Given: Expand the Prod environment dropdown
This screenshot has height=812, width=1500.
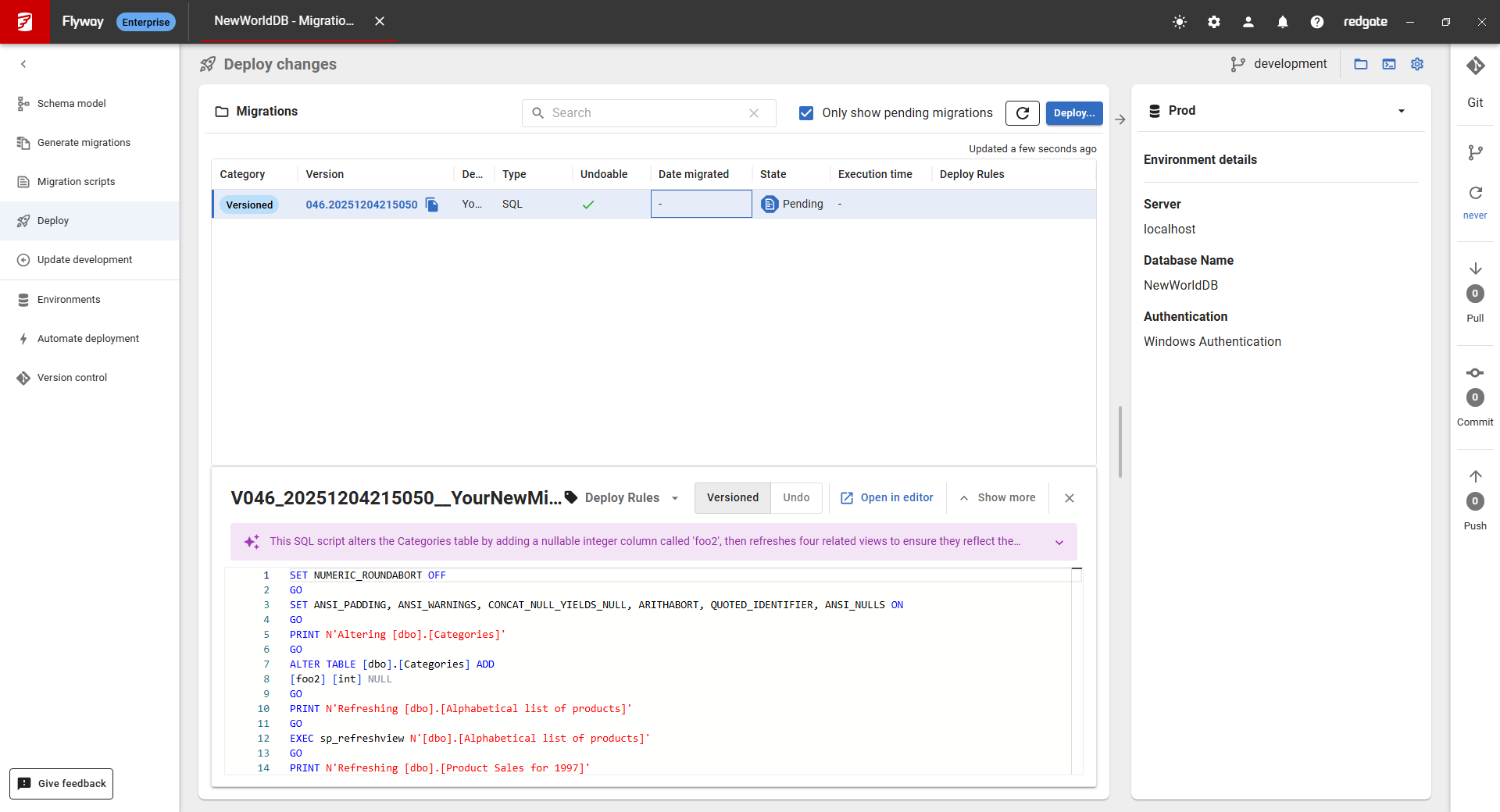Looking at the screenshot, I should (x=1401, y=111).
